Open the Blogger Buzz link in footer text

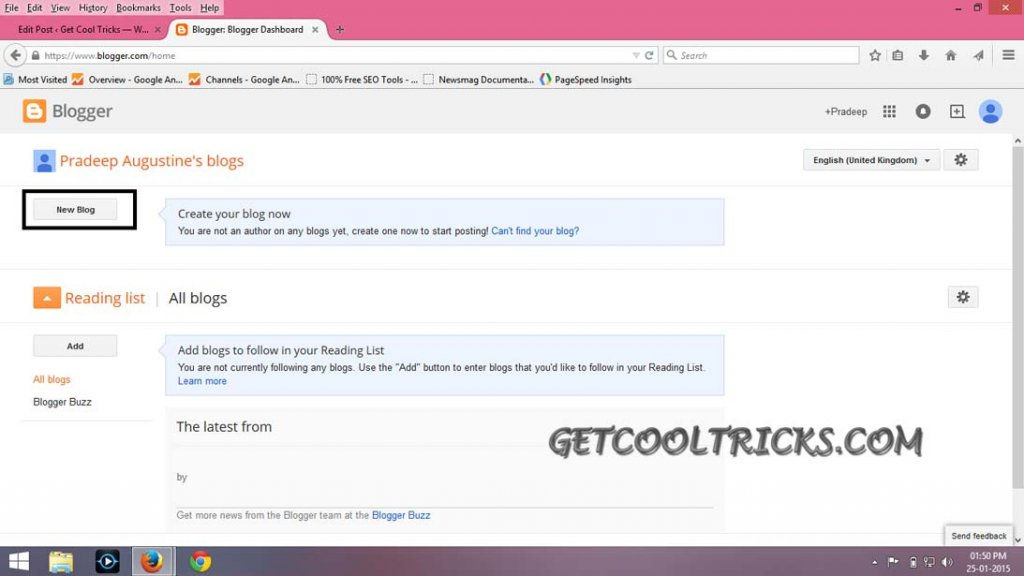401,515
